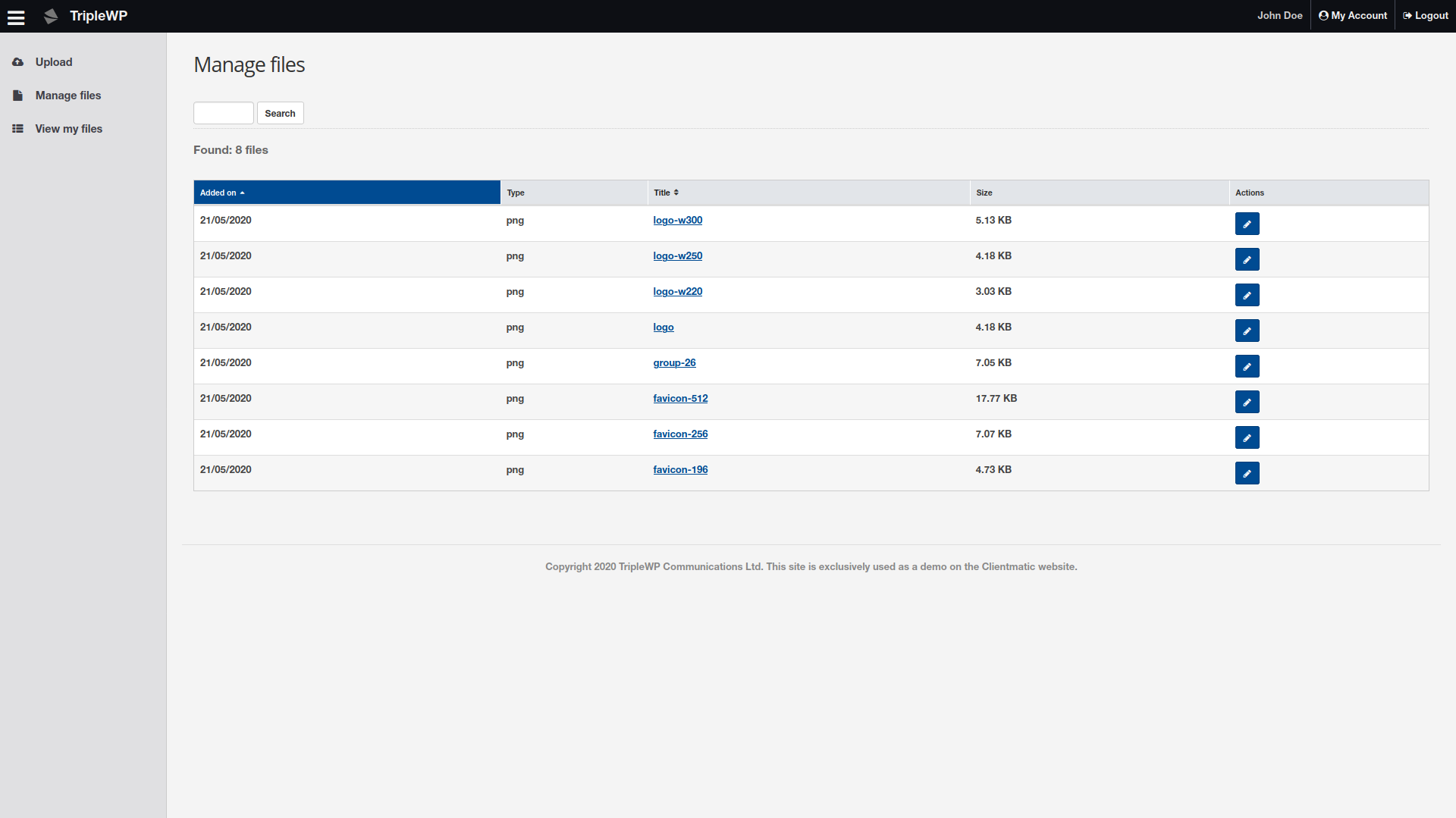Open My Account in top bar
1456x818 pixels.
[x=1353, y=16]
